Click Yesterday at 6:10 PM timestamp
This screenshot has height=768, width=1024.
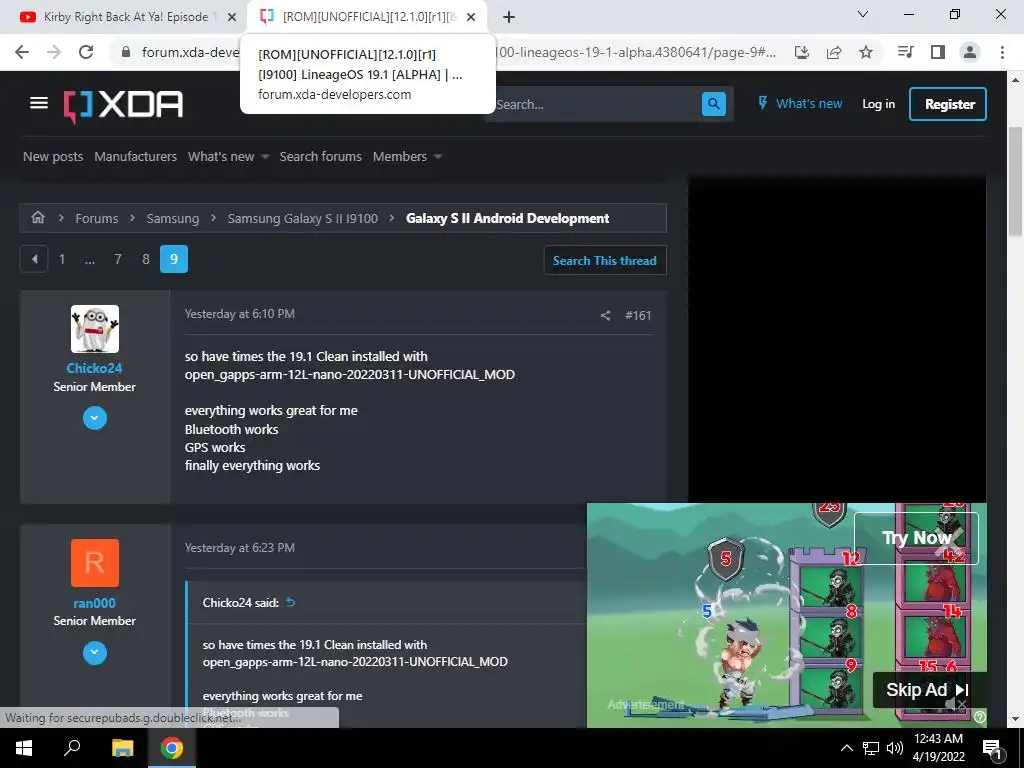pyautogui.click(x=240, y=313)
